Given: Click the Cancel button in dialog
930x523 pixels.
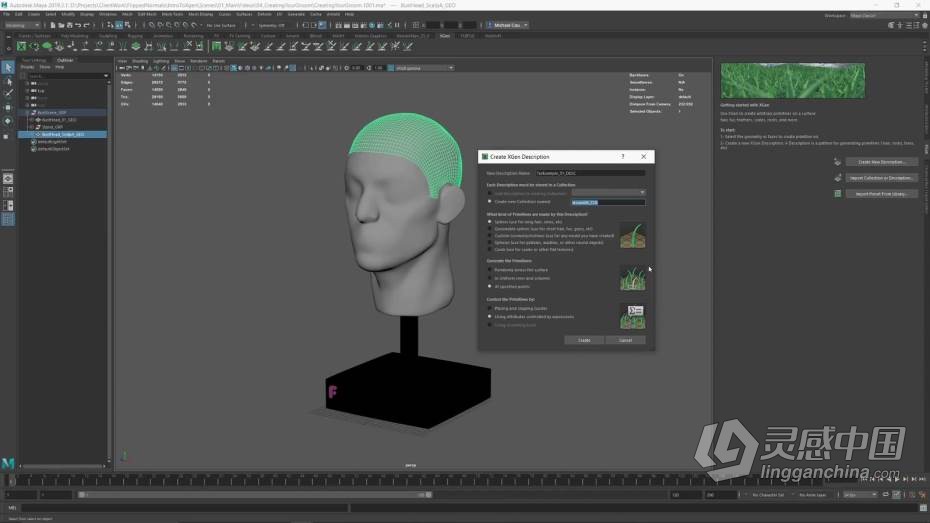Looking at the screenshot, I should [x=625, y=340].
